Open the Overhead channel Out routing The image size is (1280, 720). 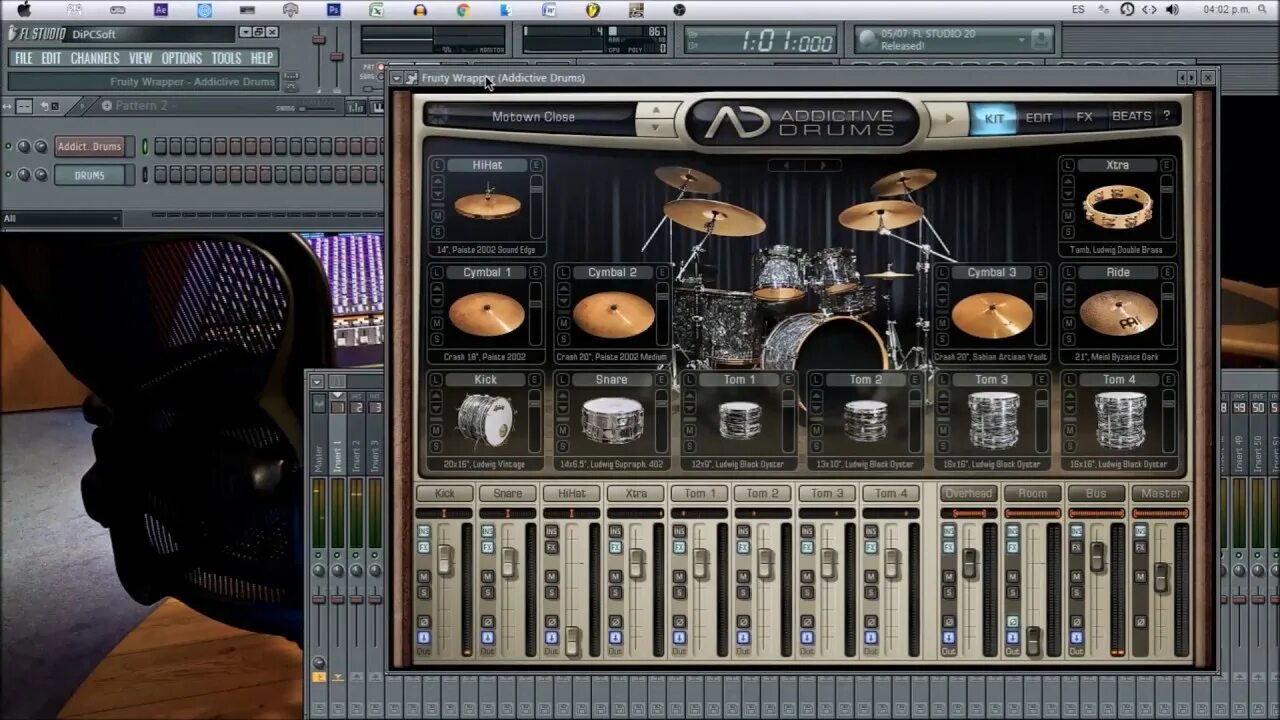[x=948, y=651]
